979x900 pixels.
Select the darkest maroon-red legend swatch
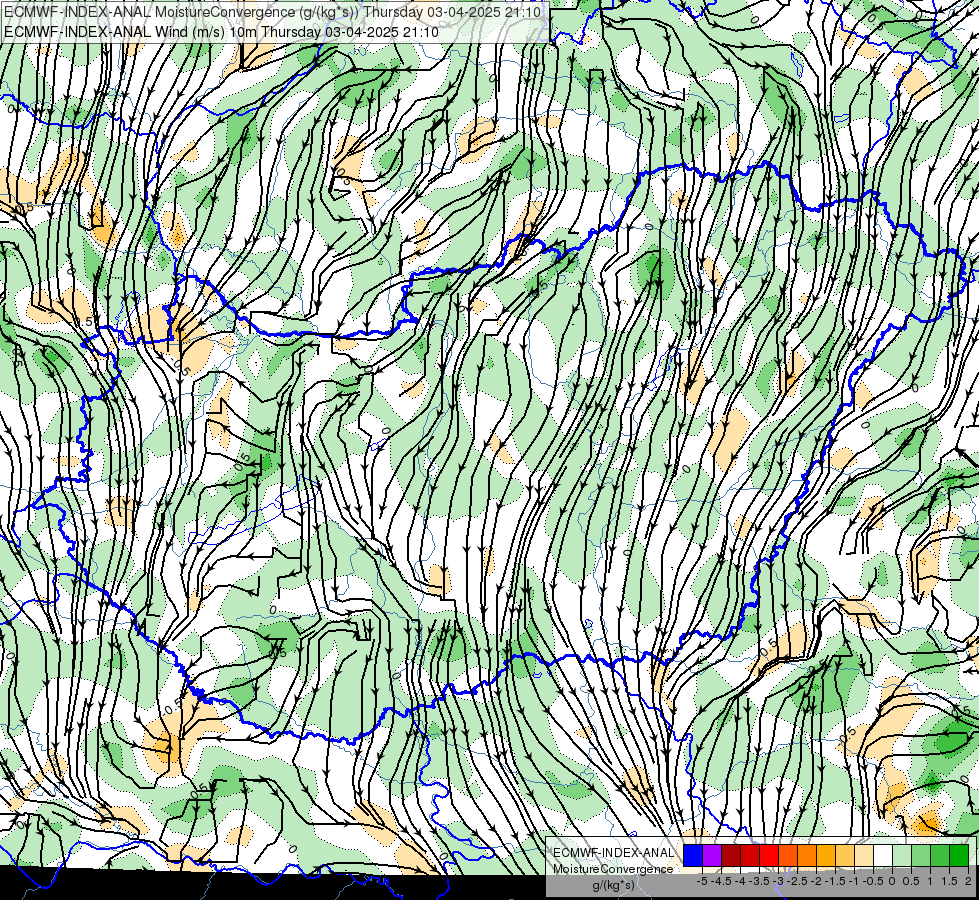tap(731, 855)
